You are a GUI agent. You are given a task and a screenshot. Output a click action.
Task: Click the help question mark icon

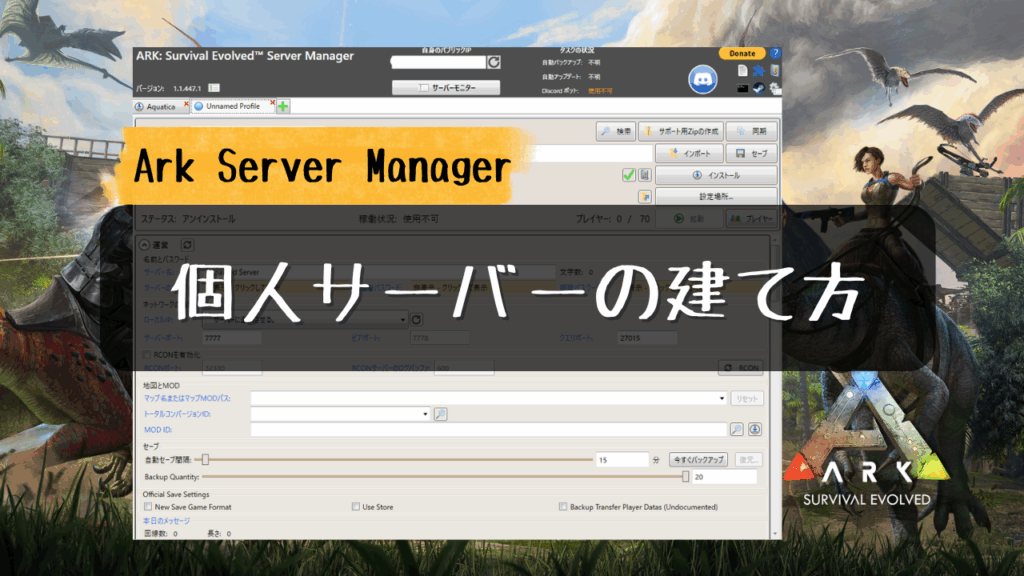775,52
